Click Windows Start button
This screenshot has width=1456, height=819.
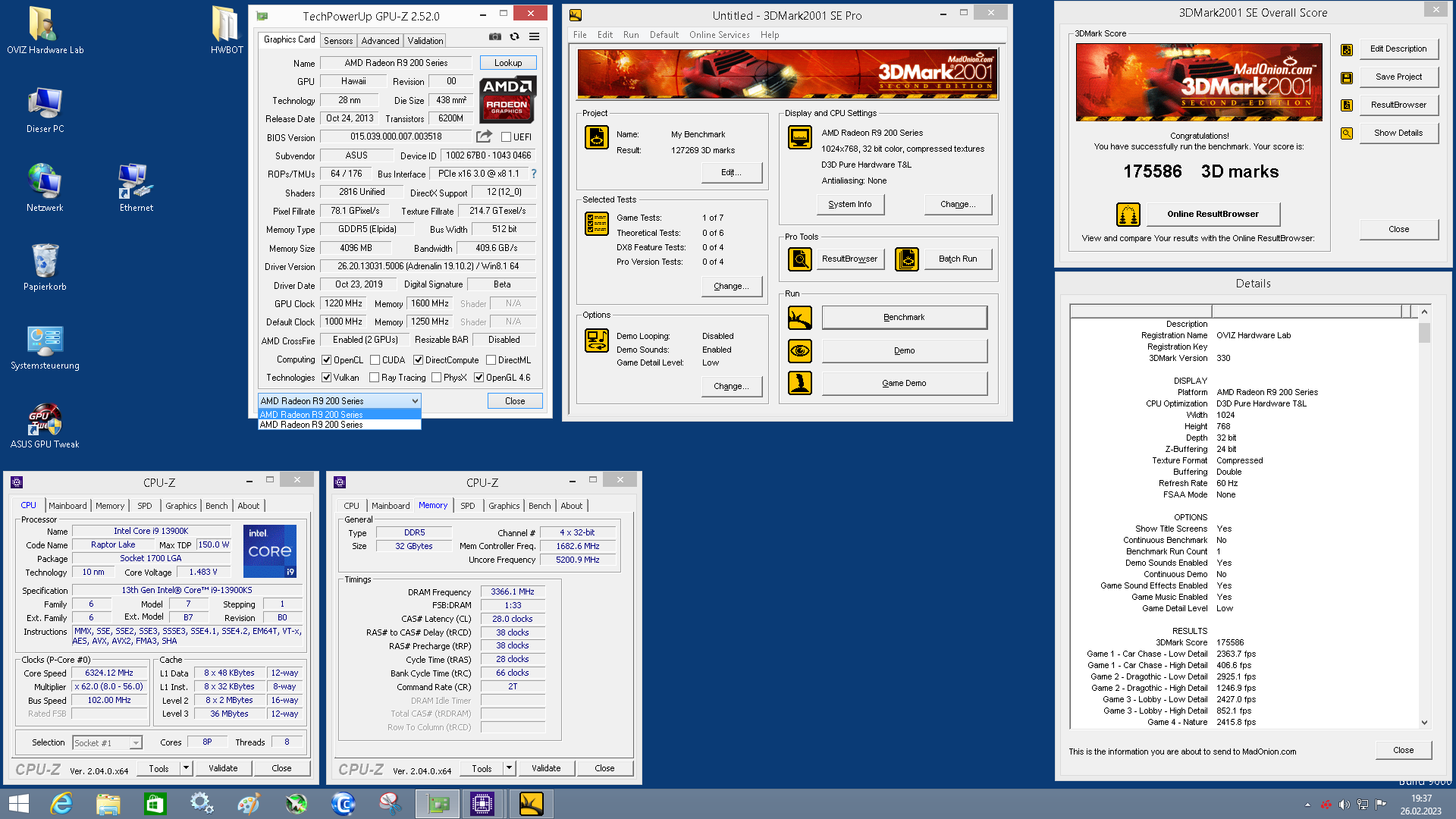click(18, 804)
